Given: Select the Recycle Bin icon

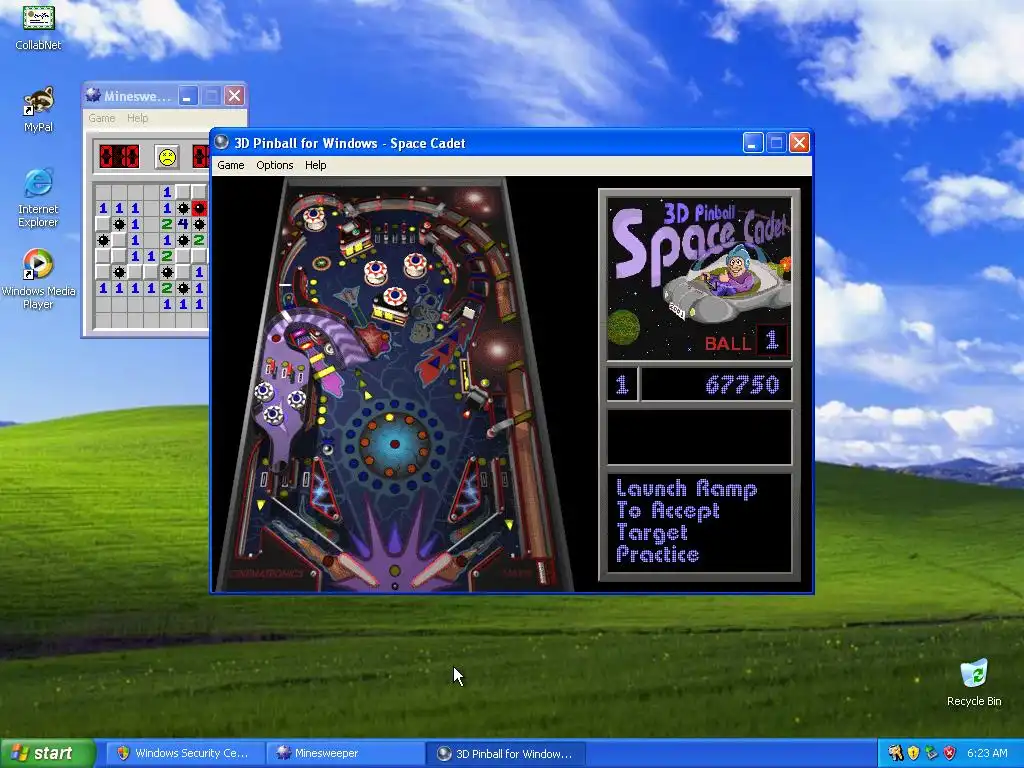Looking at the screenshot, I should pyautogui.click(x=974, y=682).
